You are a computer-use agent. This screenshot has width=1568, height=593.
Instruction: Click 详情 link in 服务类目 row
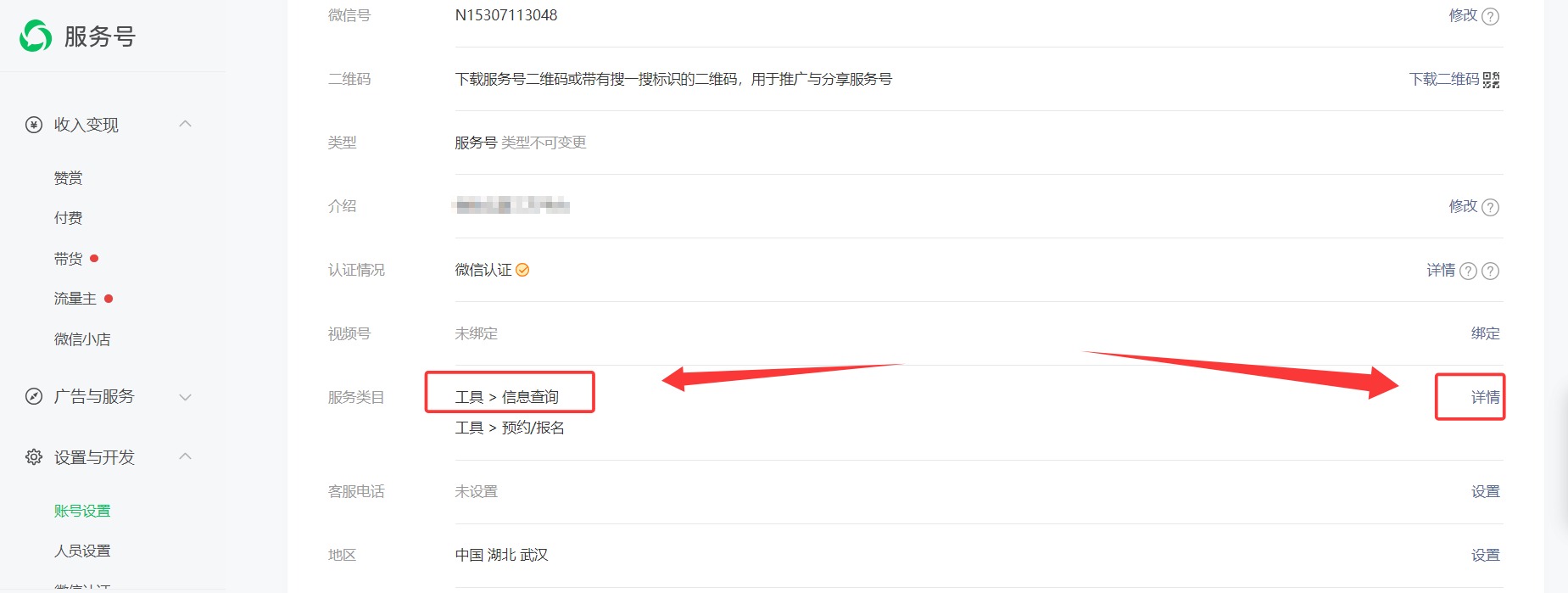[x=1486, y=397]
